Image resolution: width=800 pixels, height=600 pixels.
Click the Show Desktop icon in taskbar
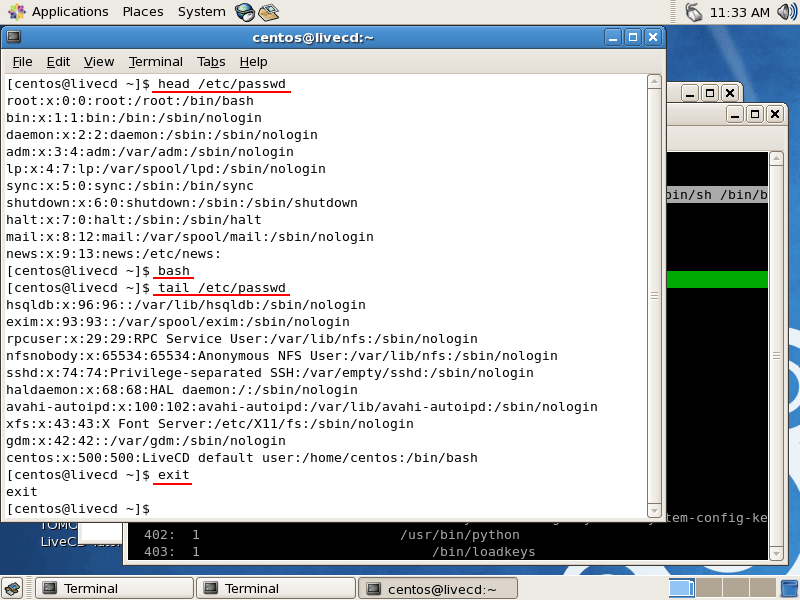12,588
